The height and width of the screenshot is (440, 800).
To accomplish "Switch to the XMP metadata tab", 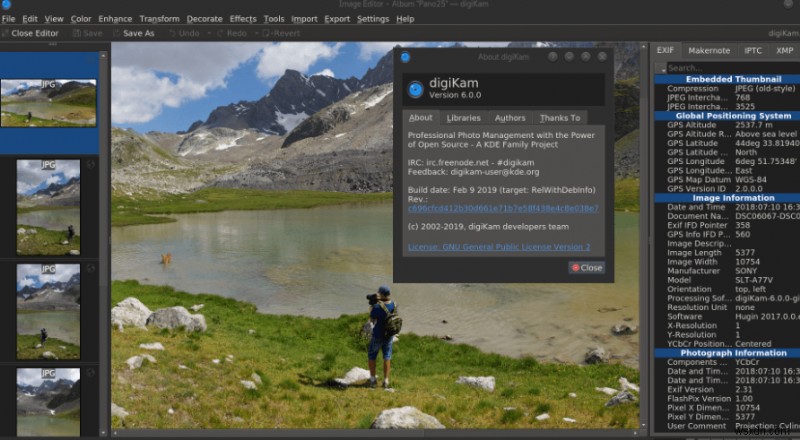I will coord(784,51).
